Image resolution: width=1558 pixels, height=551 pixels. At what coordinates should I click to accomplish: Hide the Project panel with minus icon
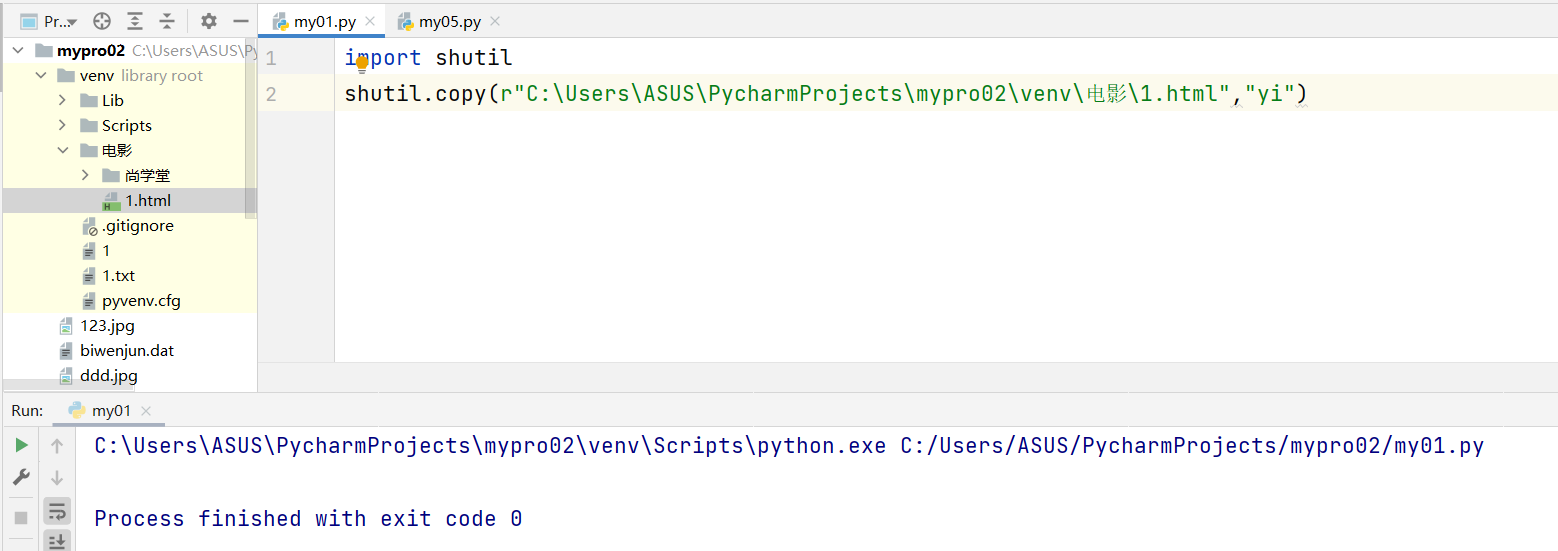point(240,21)
